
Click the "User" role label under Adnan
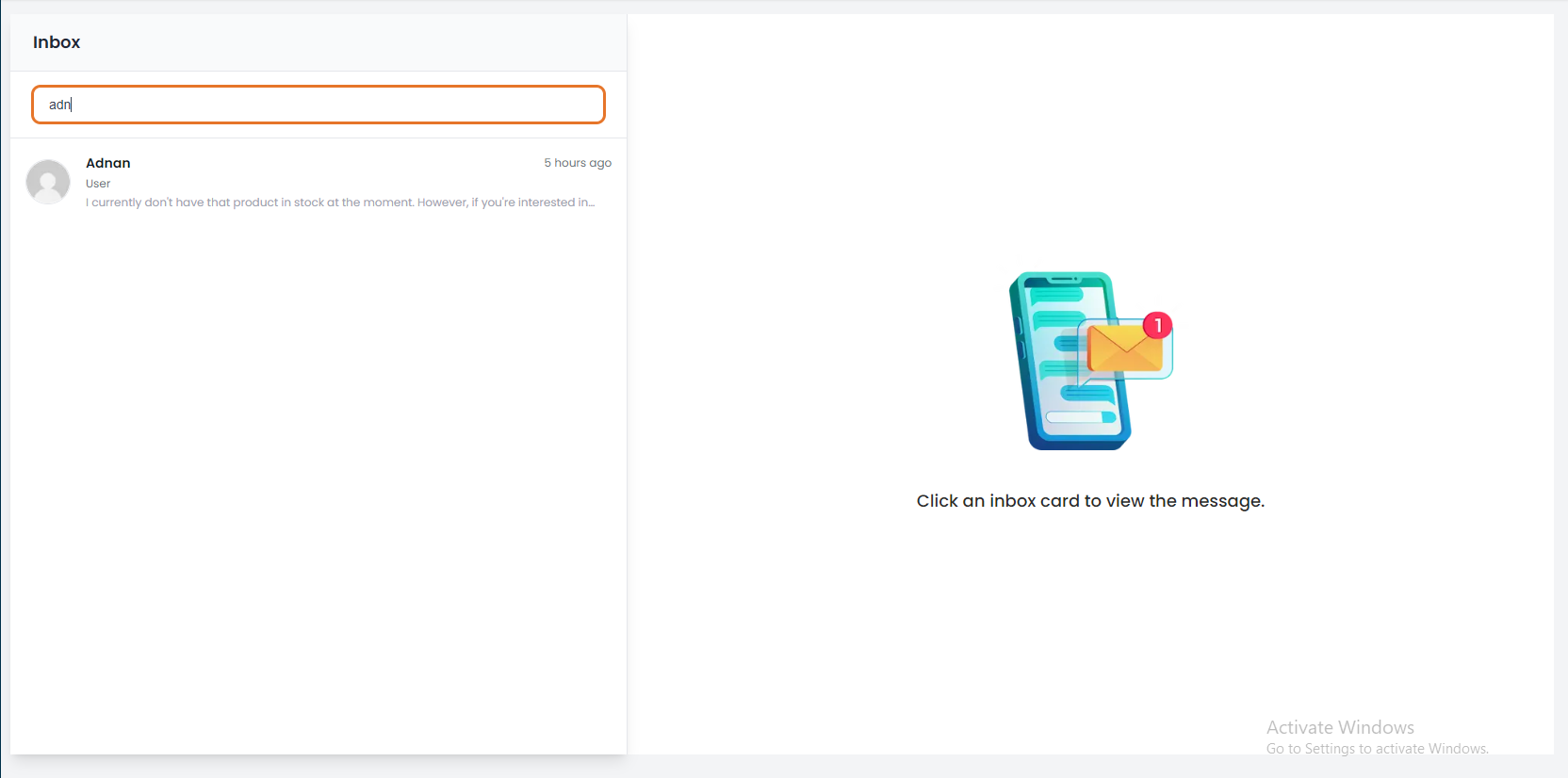coord(98,184)
